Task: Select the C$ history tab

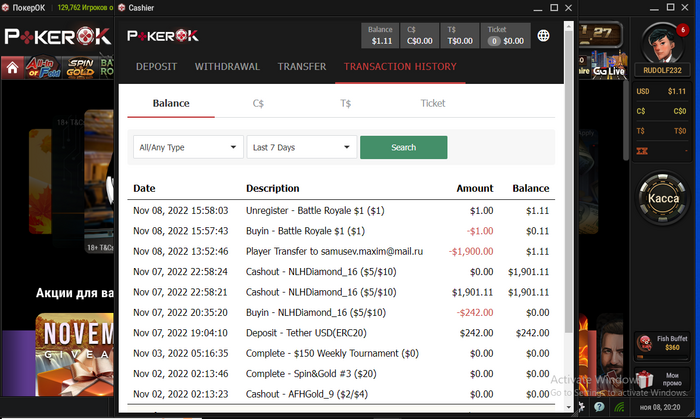Action: point(258,104)
